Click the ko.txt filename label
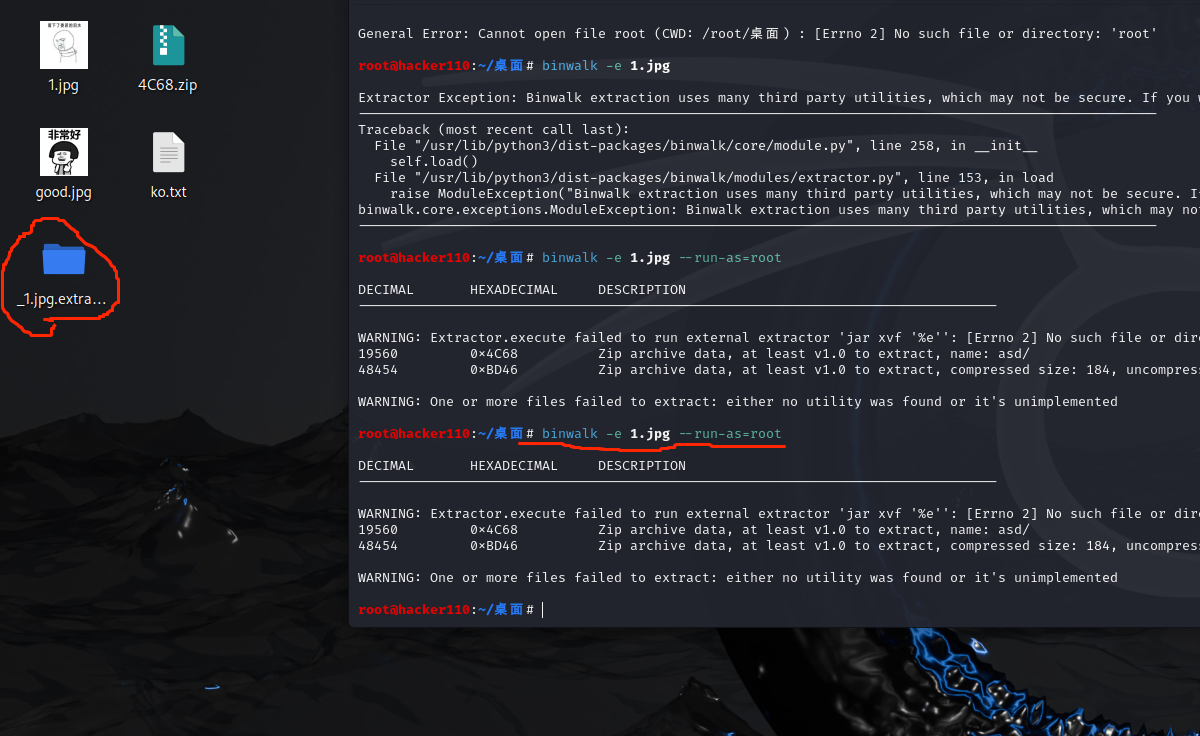This screenshot has height=736, width=1200. tap(168, 192)
